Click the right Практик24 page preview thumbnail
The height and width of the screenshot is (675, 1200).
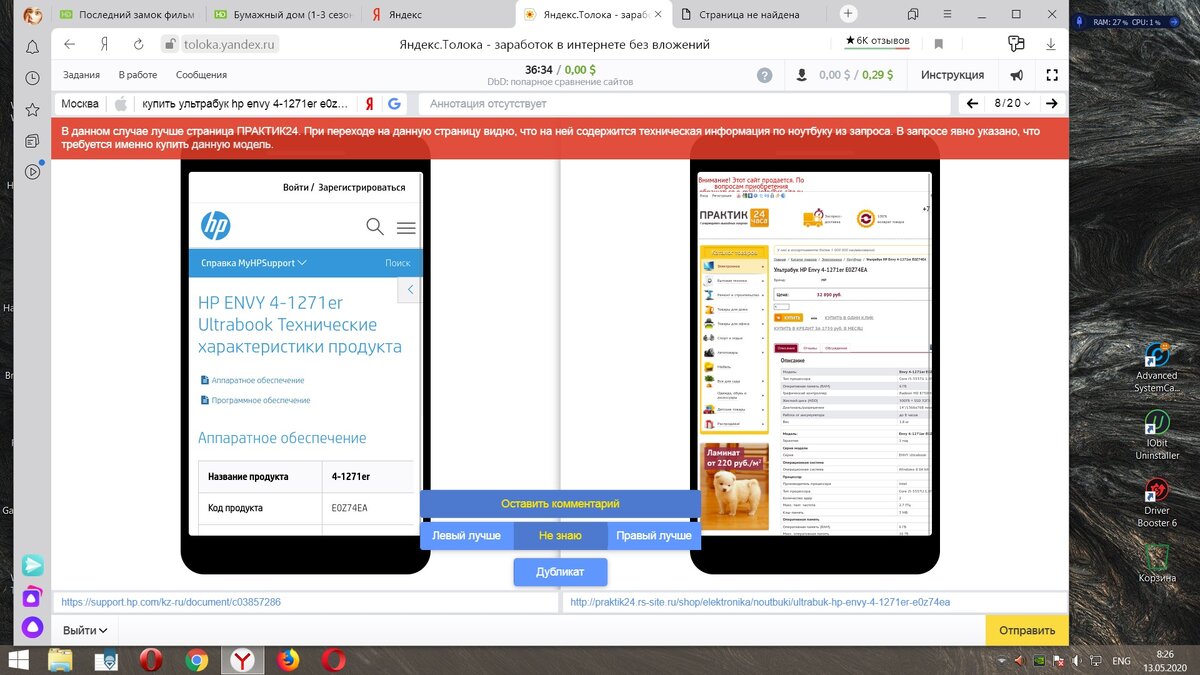click(x=814, y=355)
